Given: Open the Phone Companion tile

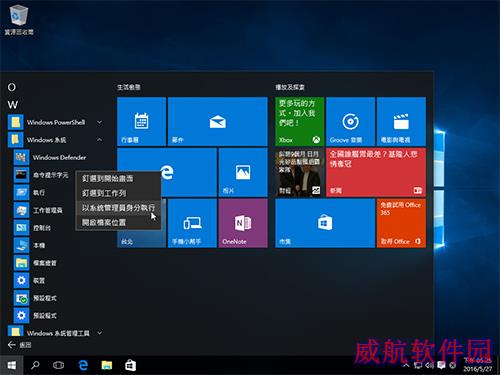Looking at the screenshot, I should [192, 223].
